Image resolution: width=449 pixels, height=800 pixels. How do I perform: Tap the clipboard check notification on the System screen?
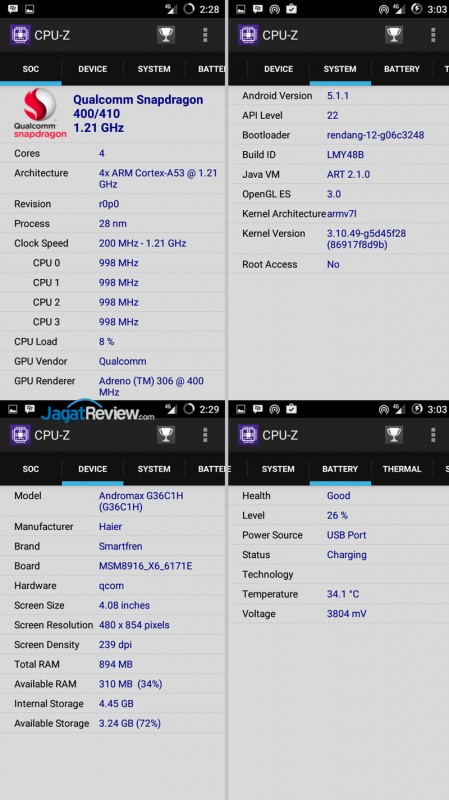[291, 9]
